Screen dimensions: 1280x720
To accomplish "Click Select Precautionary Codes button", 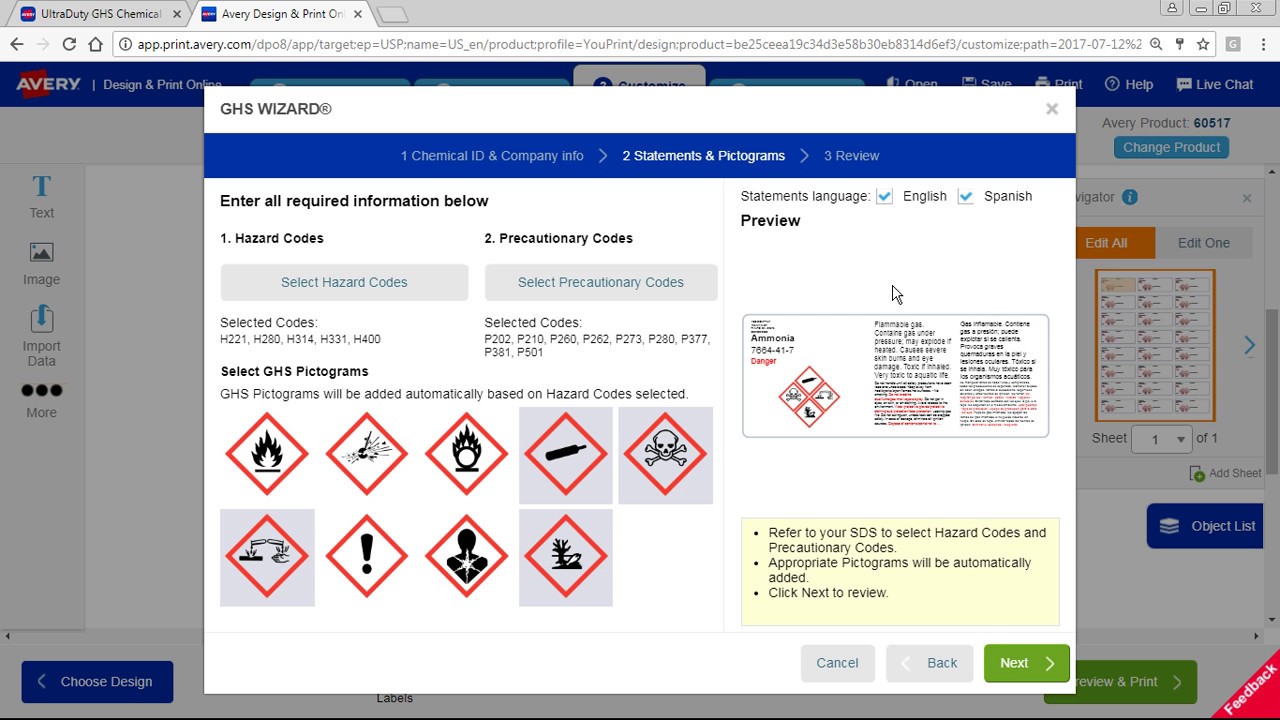I will (601, 282).
